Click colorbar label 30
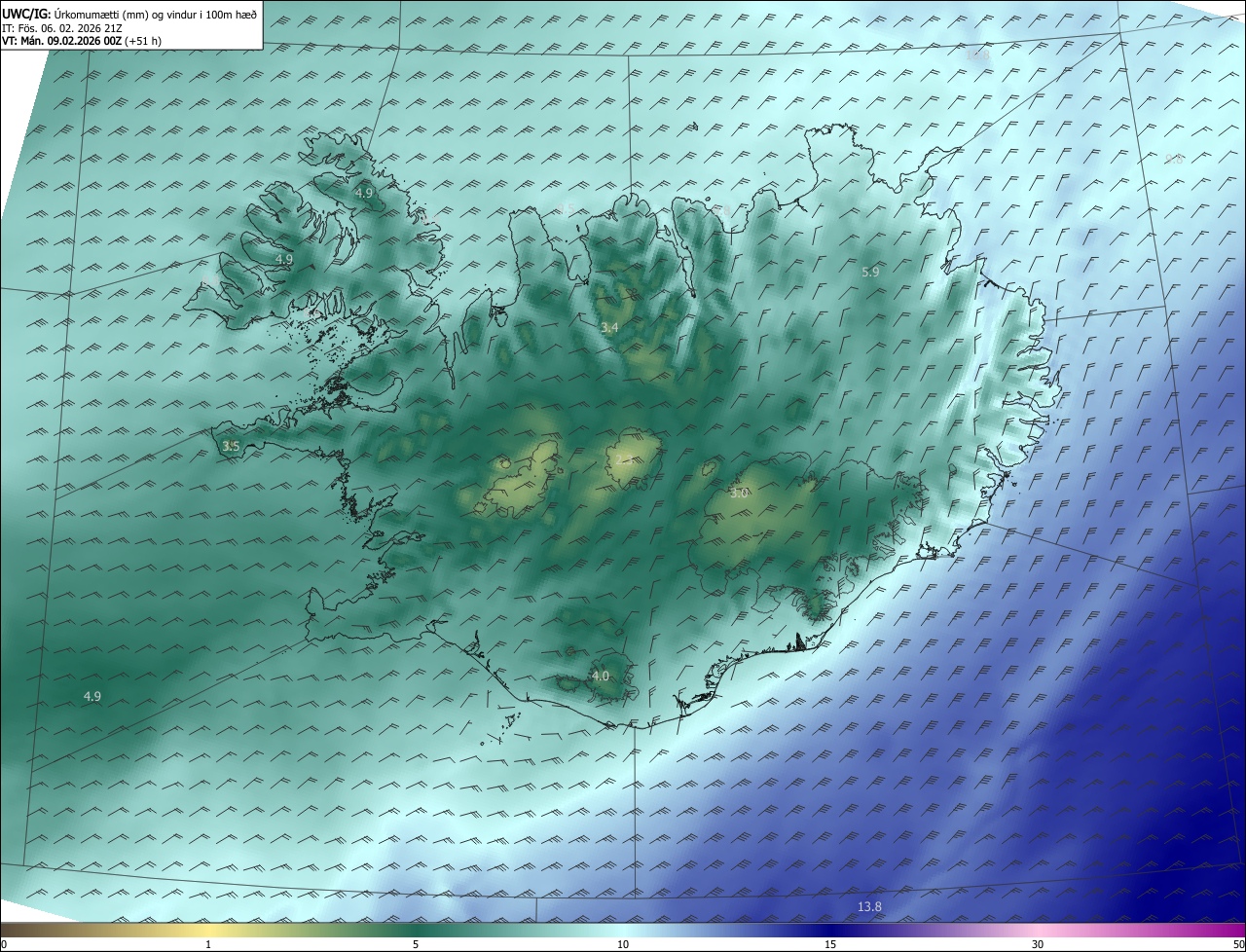The width and height of the screenshot is (1246, 952). [x=1038, y=944]
